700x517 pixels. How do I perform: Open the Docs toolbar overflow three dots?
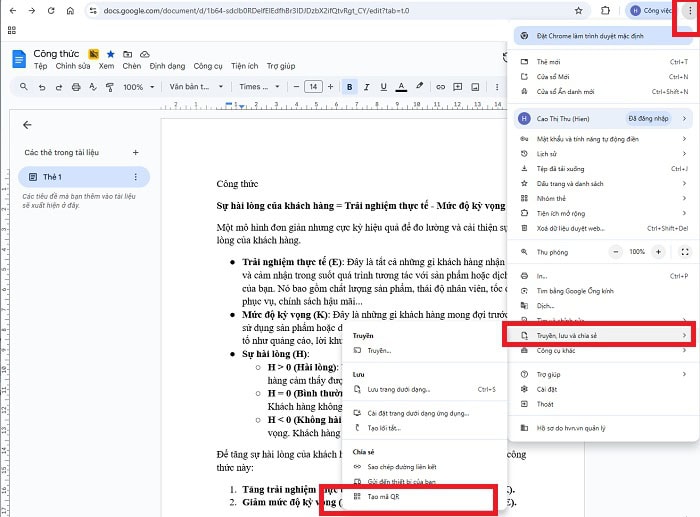[497, 87]
